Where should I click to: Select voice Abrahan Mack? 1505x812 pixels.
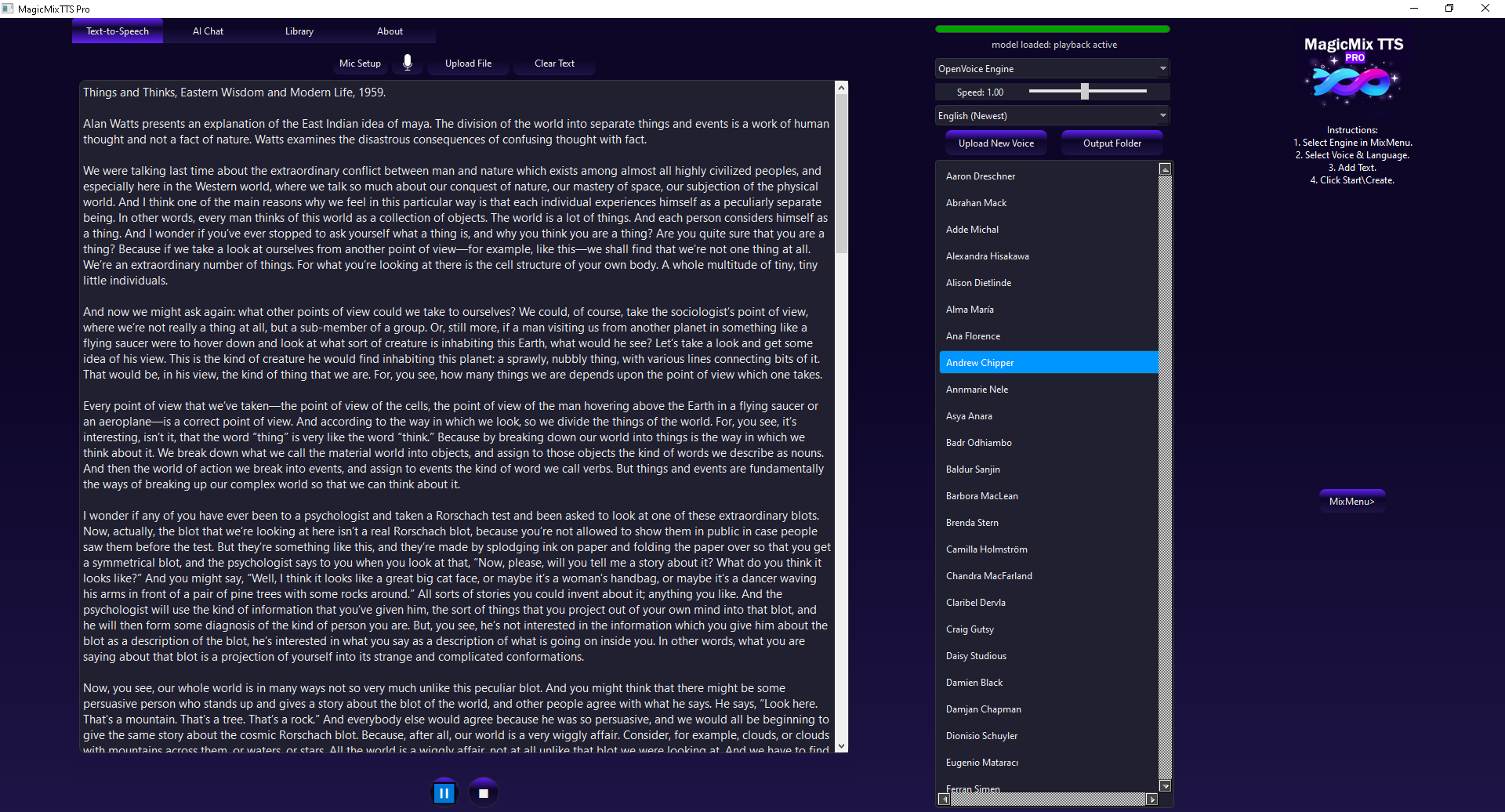pos(1049,203)
